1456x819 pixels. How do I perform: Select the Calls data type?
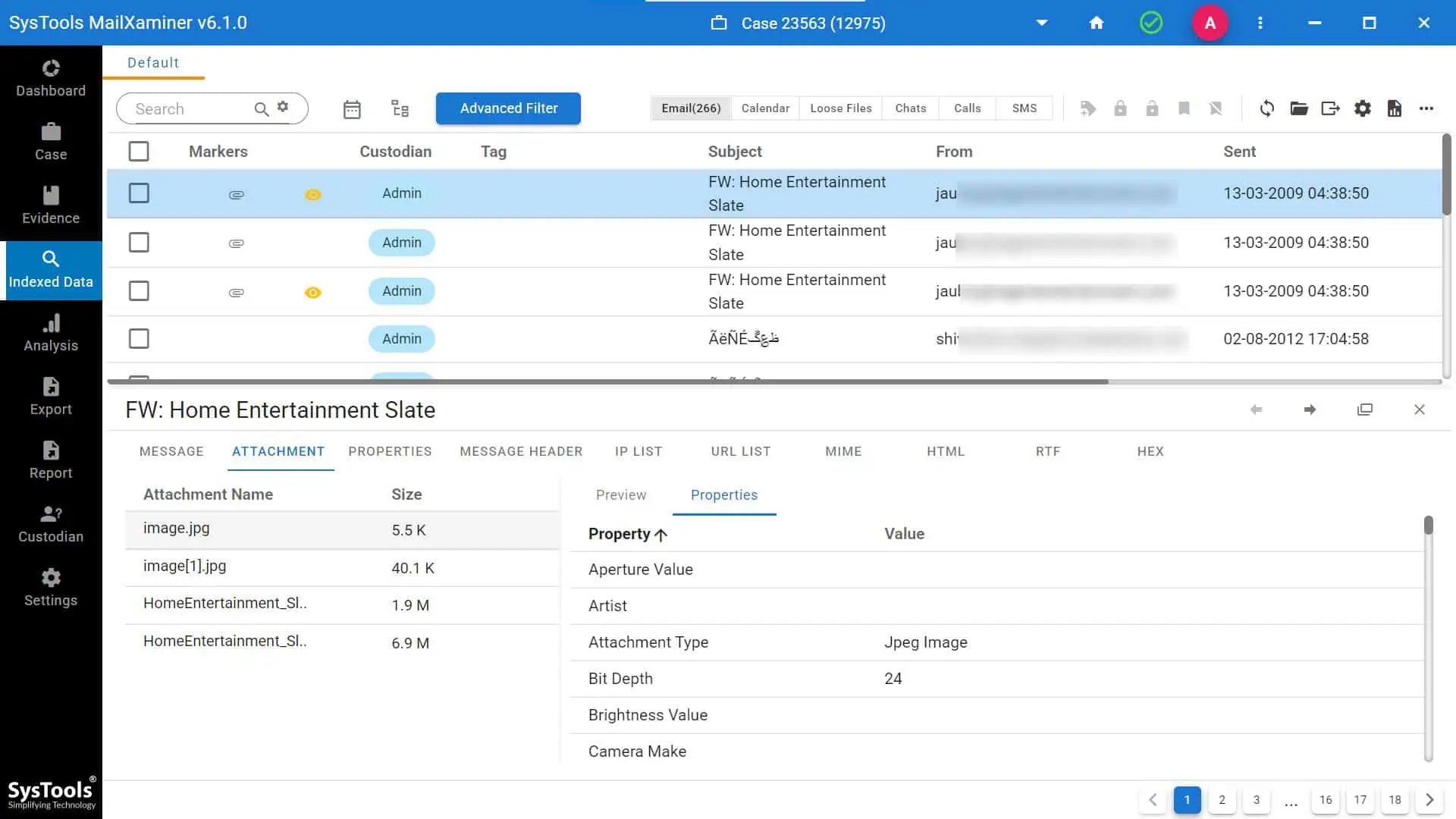[x=968, y=108]
